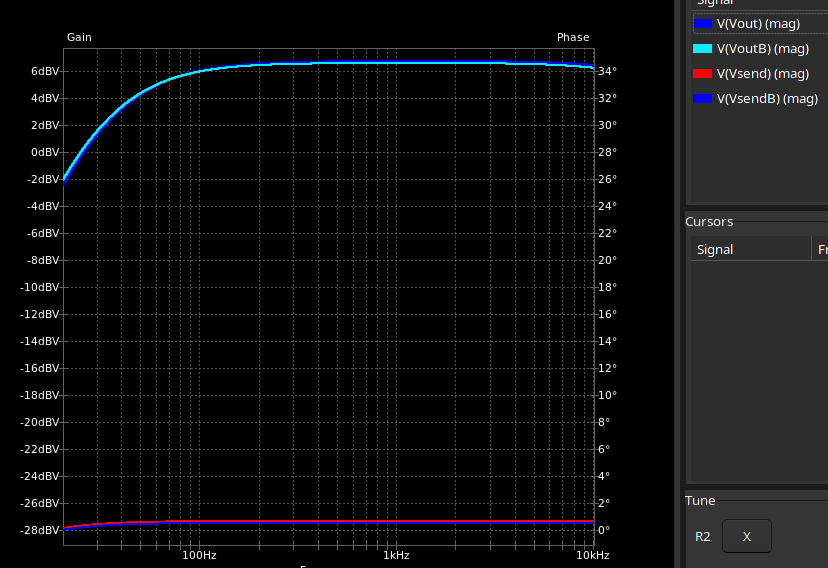Select the V(VoutB) (mag) signal row

(x=760, y=49)
